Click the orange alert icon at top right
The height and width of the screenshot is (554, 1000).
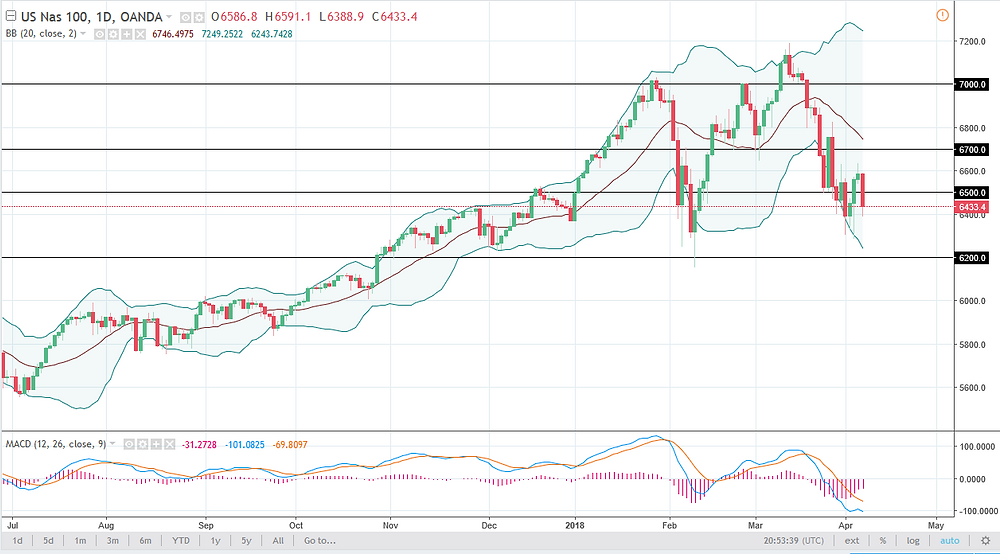(942, 15)
